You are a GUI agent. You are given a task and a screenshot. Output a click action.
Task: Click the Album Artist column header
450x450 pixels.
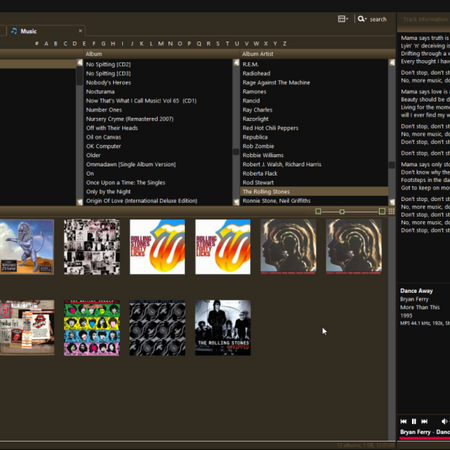pos(318,54)
